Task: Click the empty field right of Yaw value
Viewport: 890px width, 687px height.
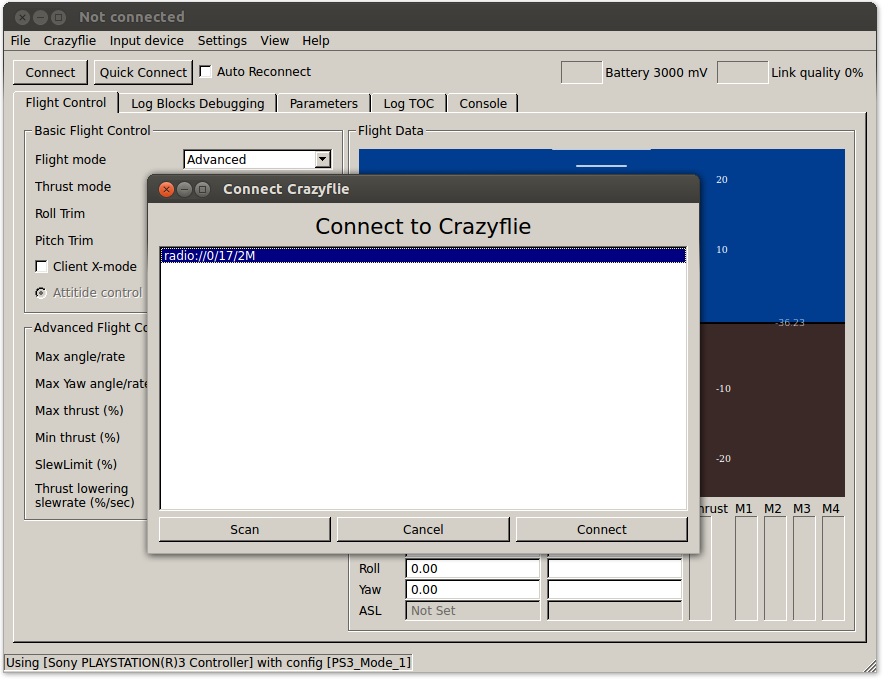Action: 615,590
